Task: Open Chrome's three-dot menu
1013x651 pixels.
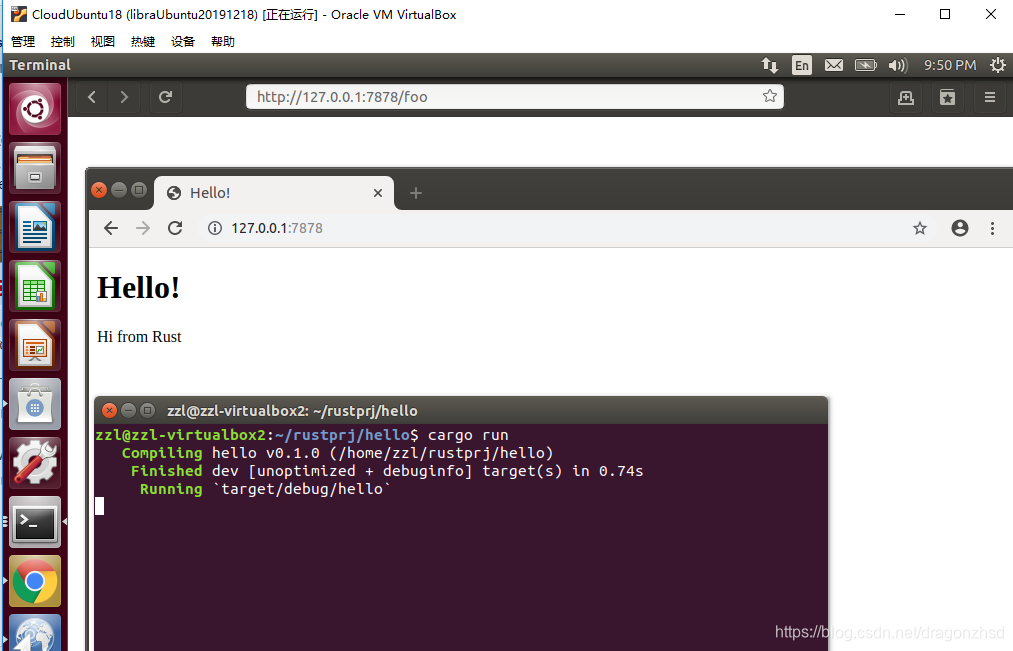Action: coord(992,228)
